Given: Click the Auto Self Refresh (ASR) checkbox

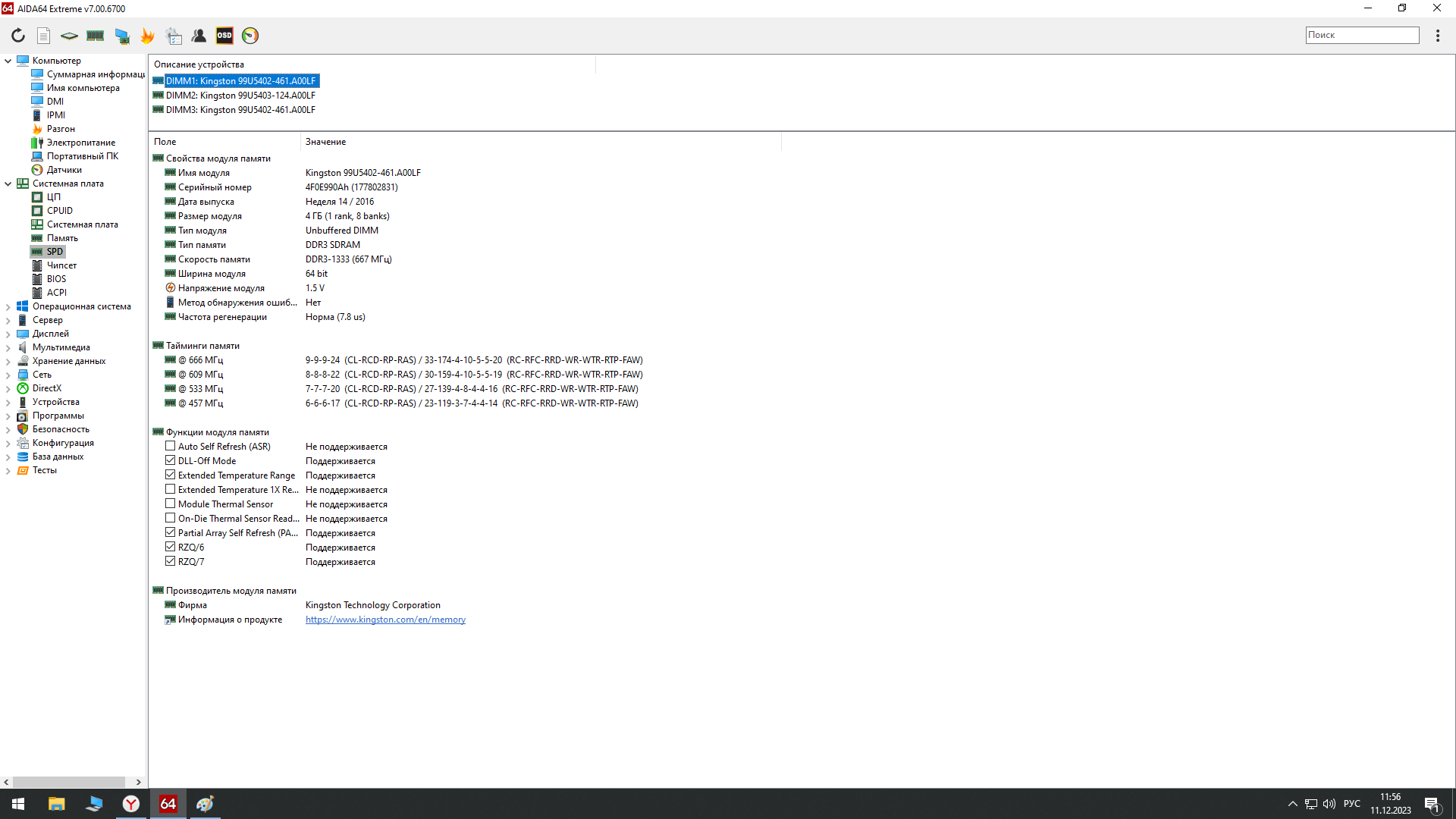Looking at the screenshot, I should pos(171,447).
